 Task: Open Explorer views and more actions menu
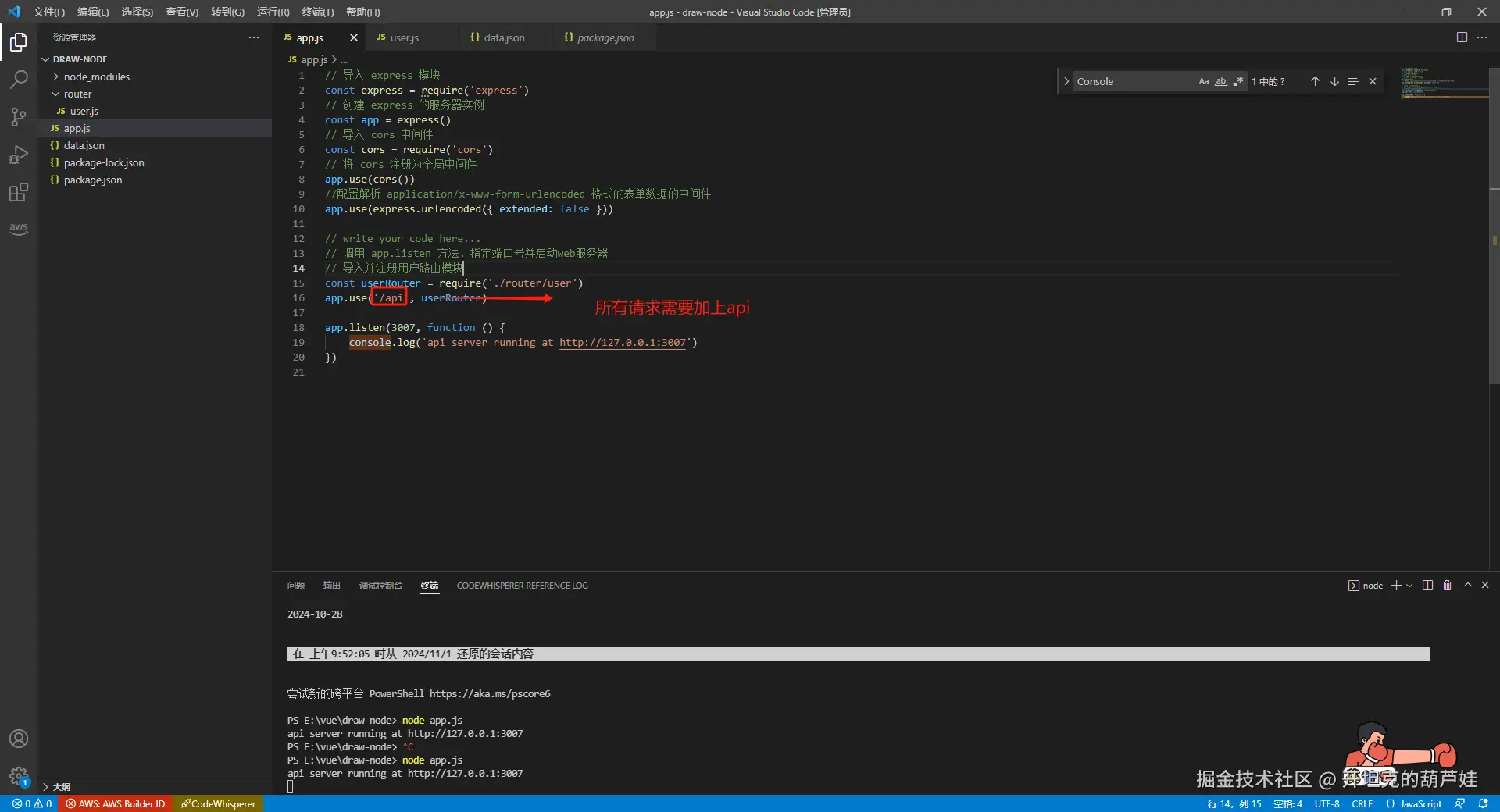[254, 37]
